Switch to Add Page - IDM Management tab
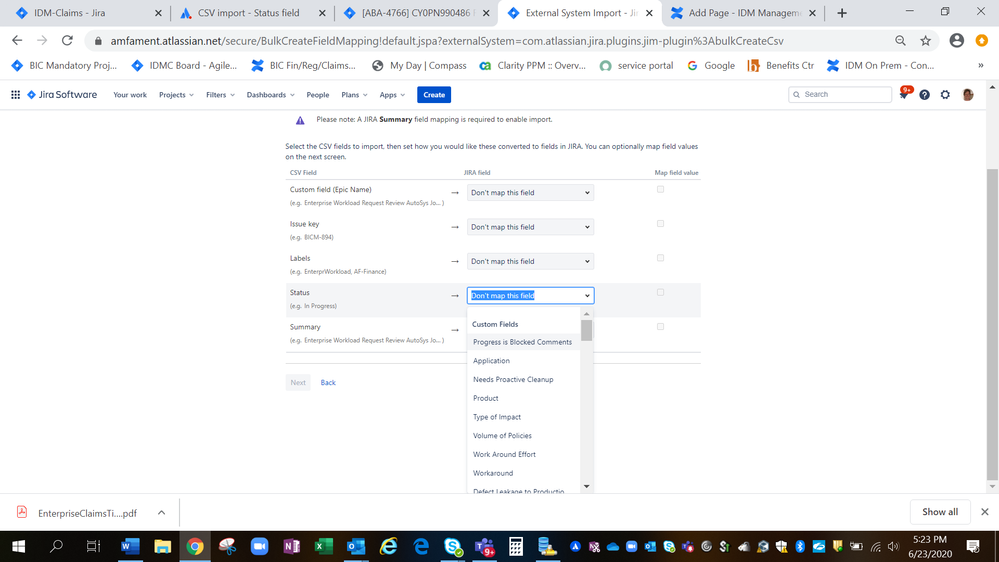 [744, 13]
